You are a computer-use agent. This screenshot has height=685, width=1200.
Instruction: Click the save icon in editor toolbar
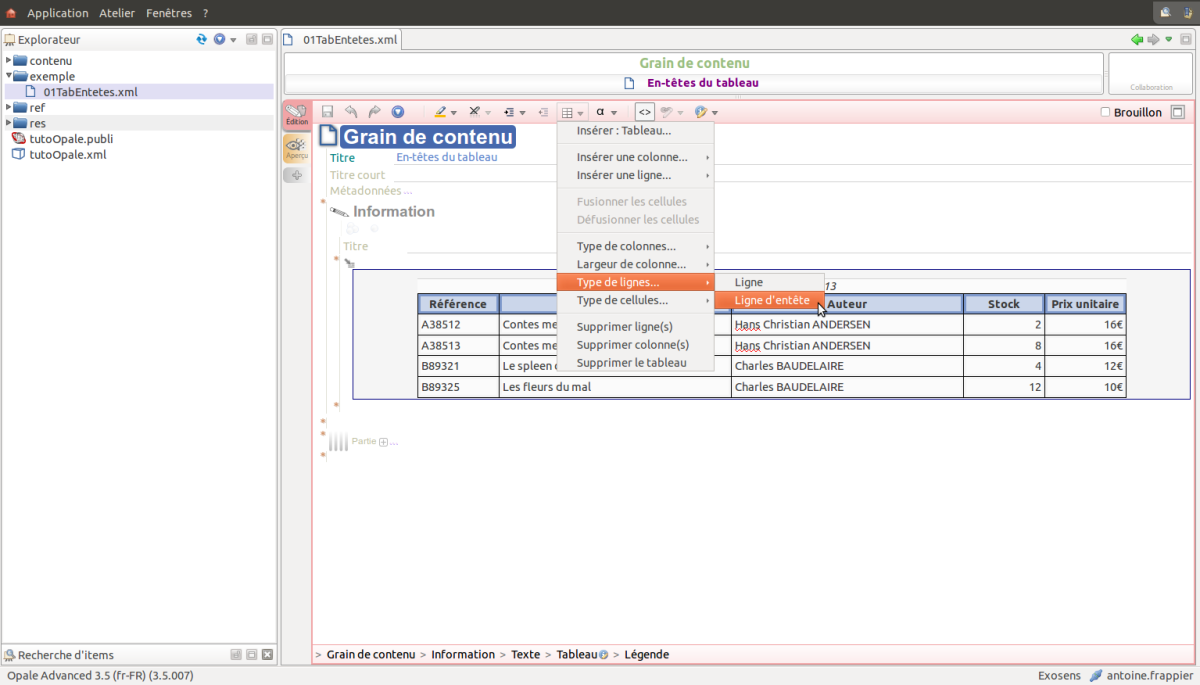(x=327, y=113)
